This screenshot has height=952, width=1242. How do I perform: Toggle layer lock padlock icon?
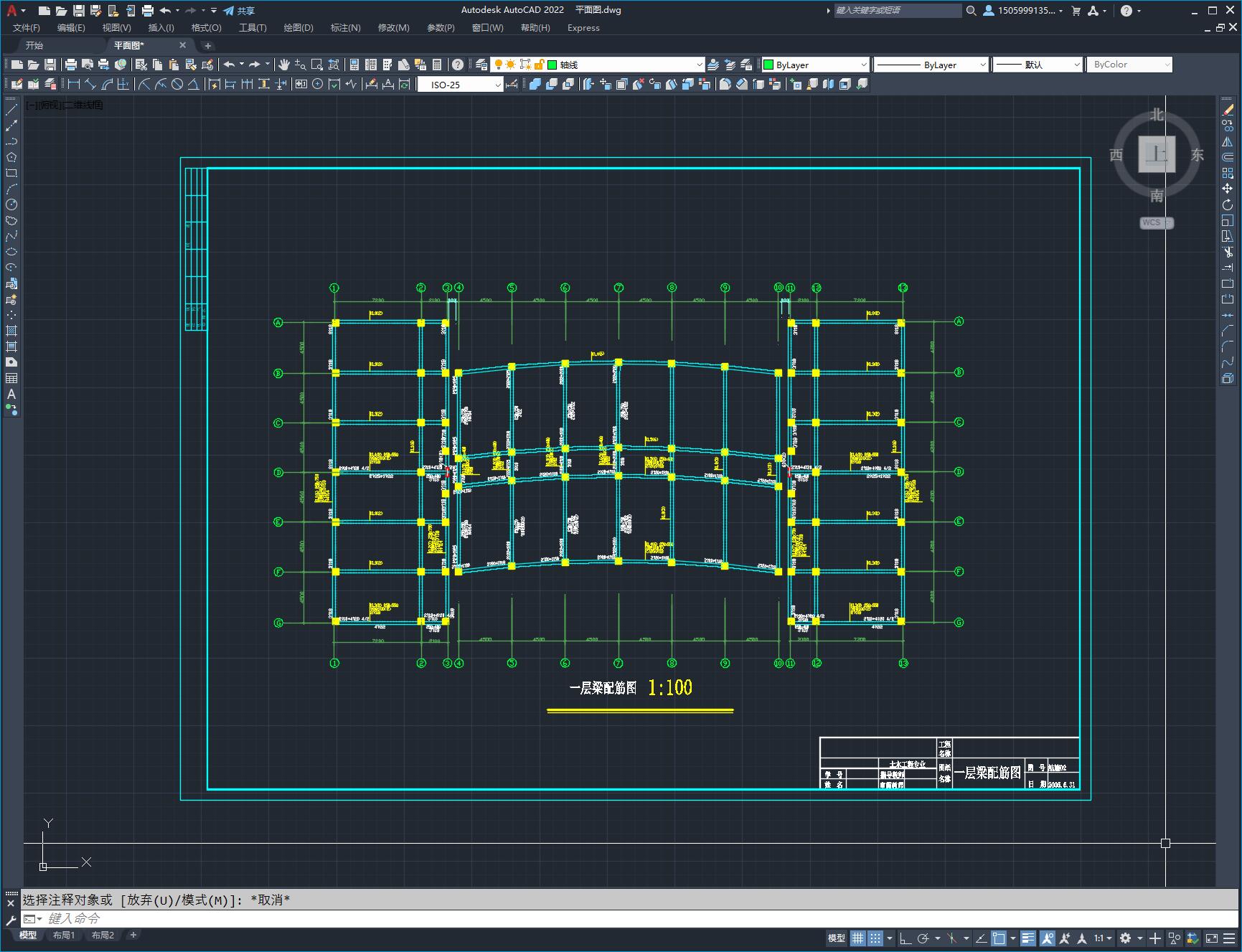pos(539,65)
